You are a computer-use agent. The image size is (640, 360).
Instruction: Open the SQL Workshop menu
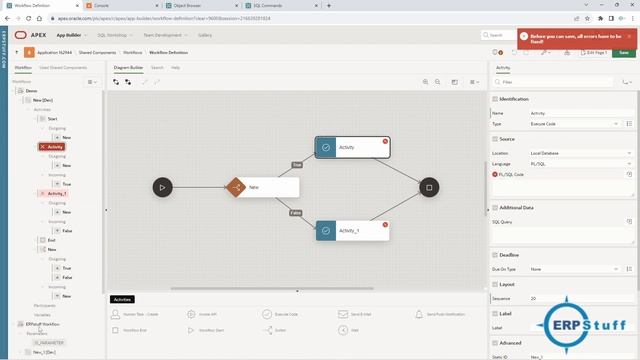115,35
